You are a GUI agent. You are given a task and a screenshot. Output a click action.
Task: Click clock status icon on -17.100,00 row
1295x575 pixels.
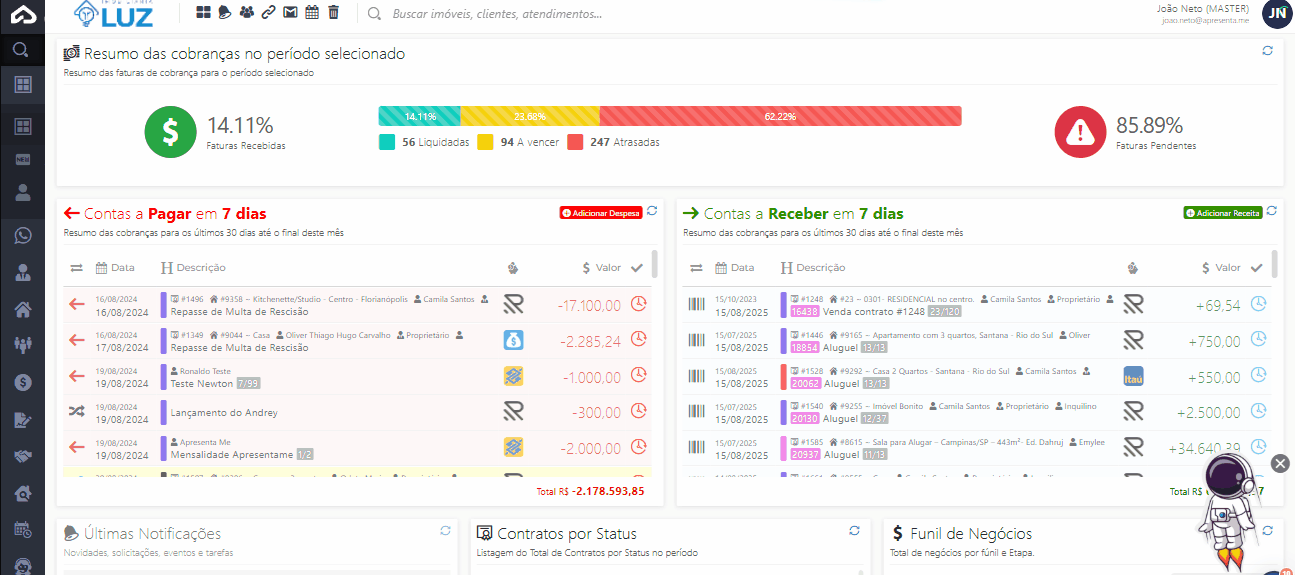point(639,304)
